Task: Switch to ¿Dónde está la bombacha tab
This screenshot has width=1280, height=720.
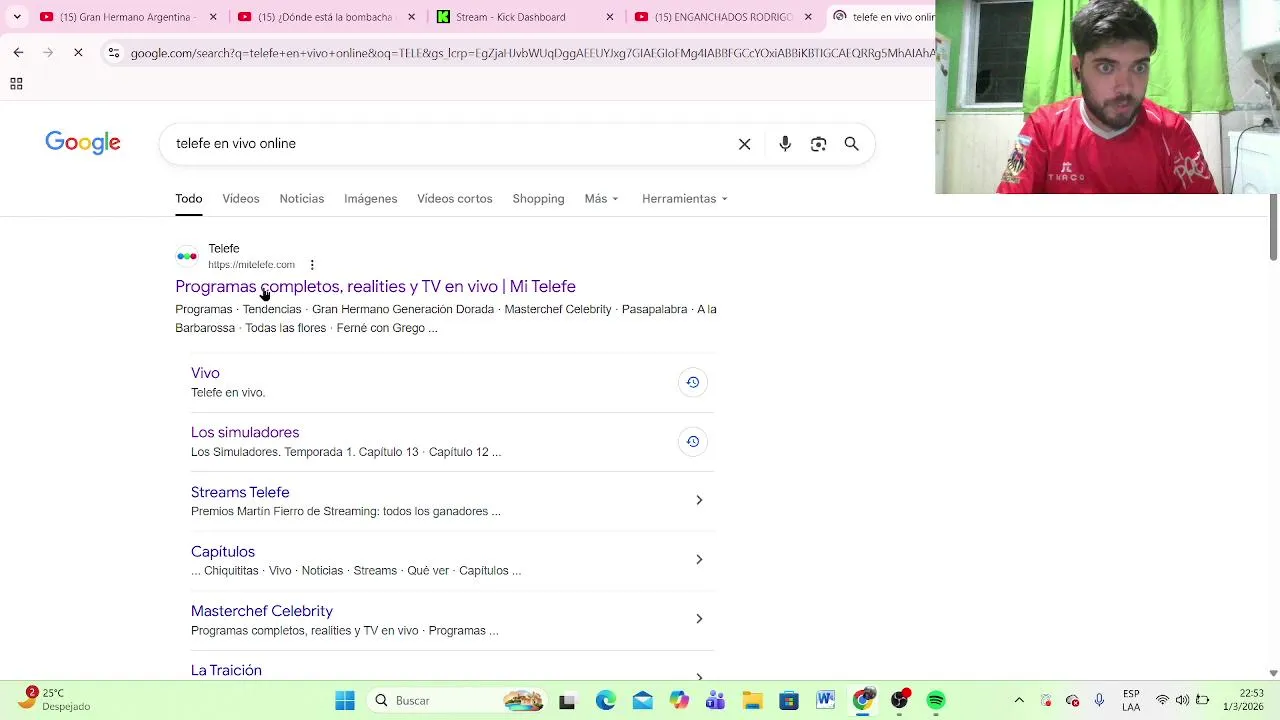Action: pos(325,17)
